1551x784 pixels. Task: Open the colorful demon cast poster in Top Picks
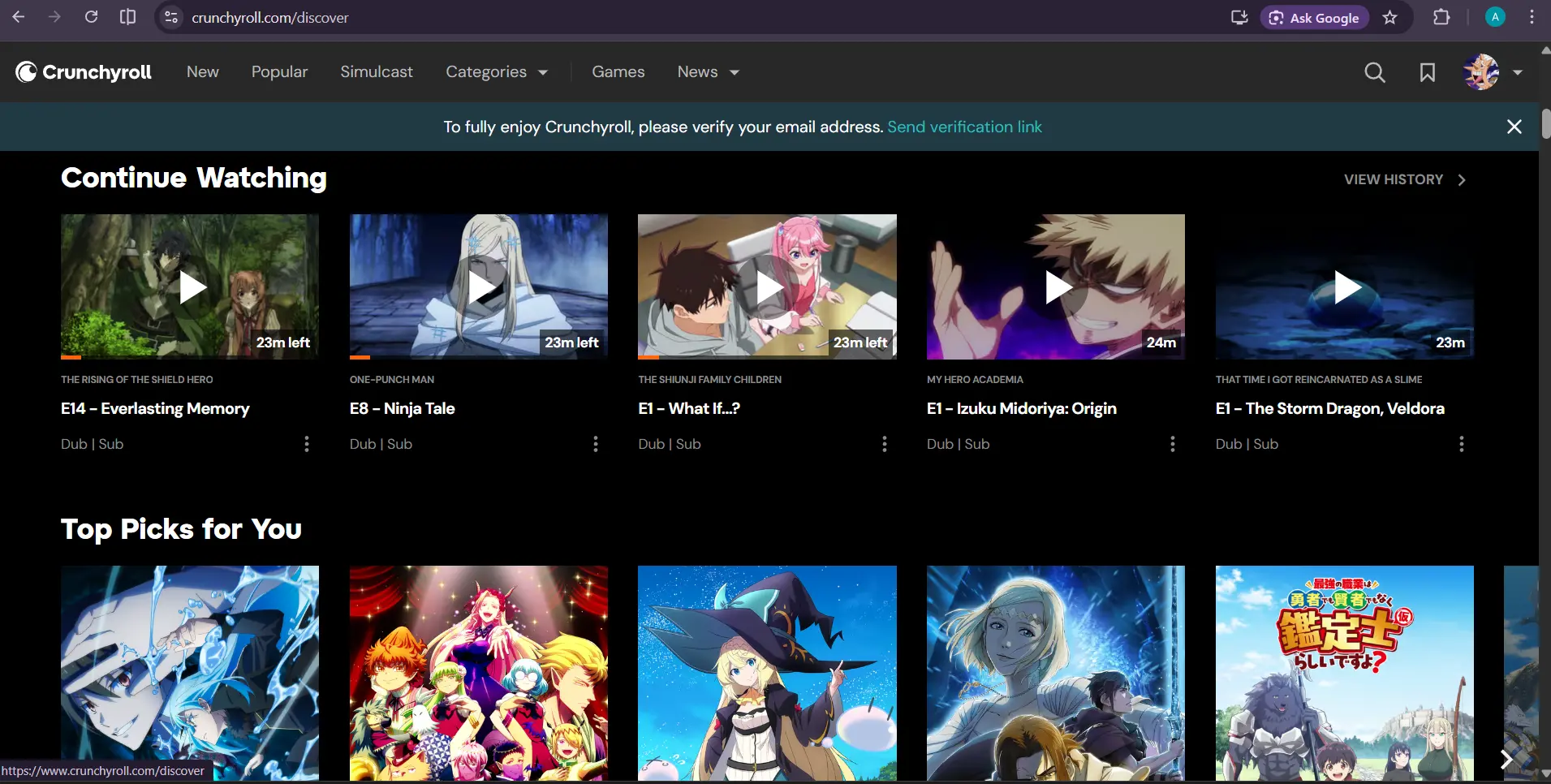[479, 673]
